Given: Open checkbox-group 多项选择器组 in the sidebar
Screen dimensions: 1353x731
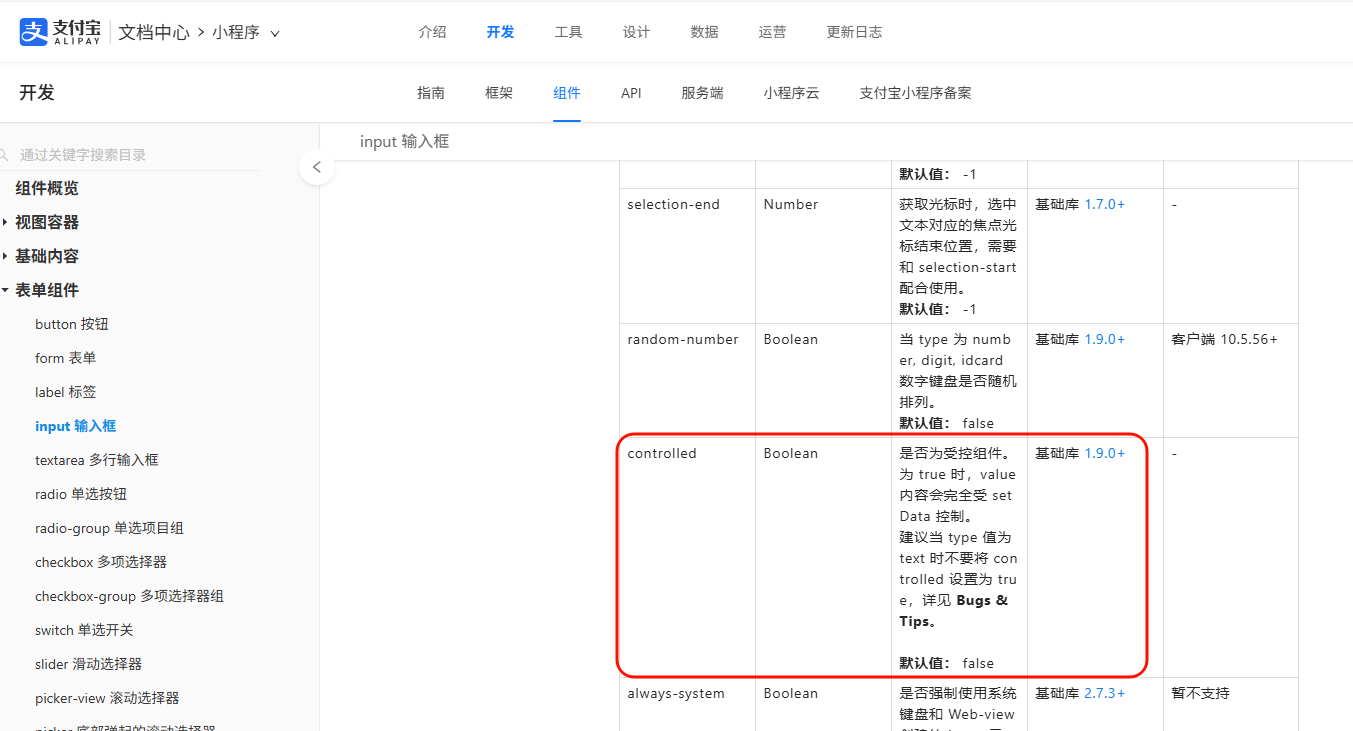Looking at the screenshot, I should [x=130, y=596].
